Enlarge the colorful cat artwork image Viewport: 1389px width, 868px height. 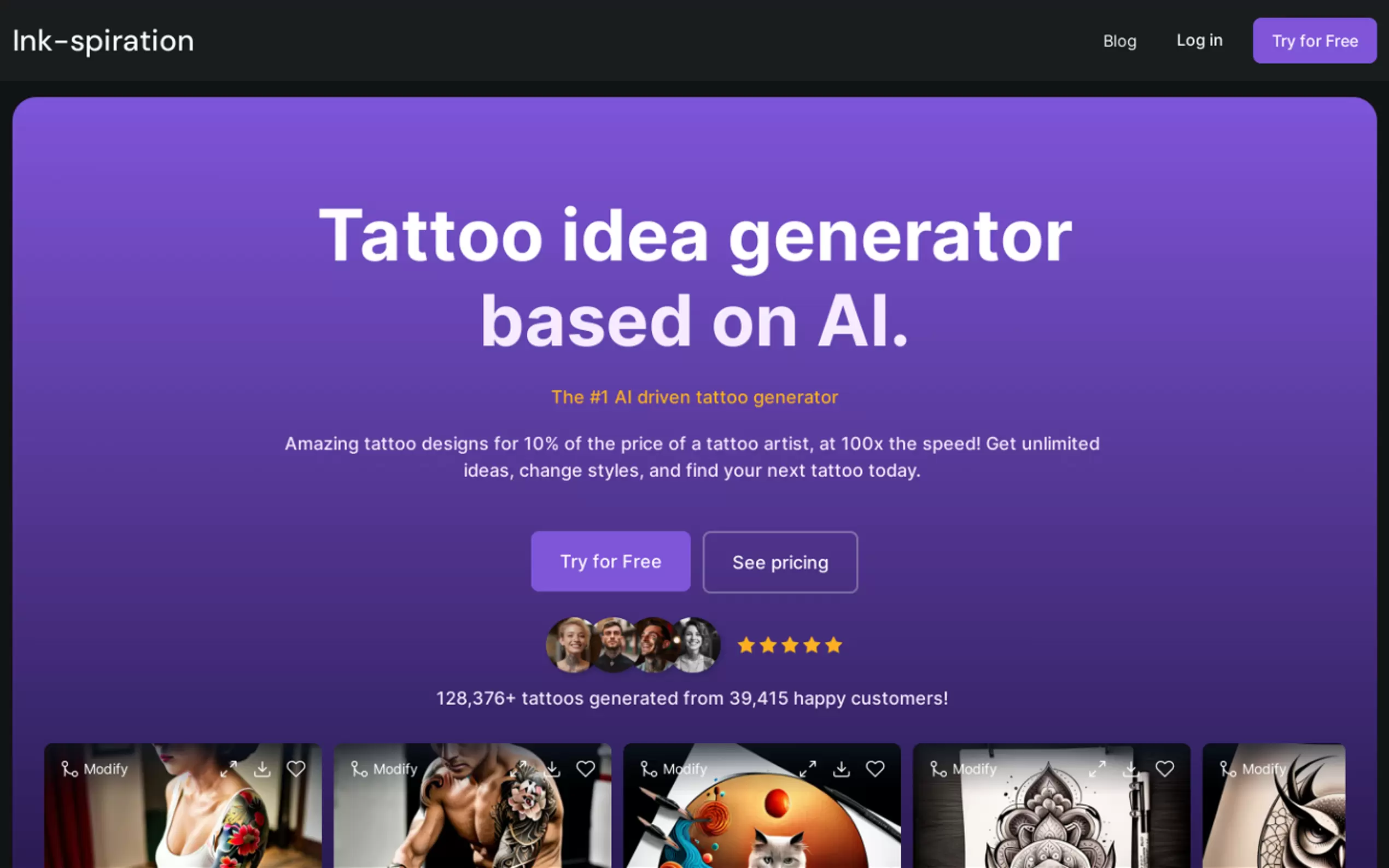tap(808, 768)
